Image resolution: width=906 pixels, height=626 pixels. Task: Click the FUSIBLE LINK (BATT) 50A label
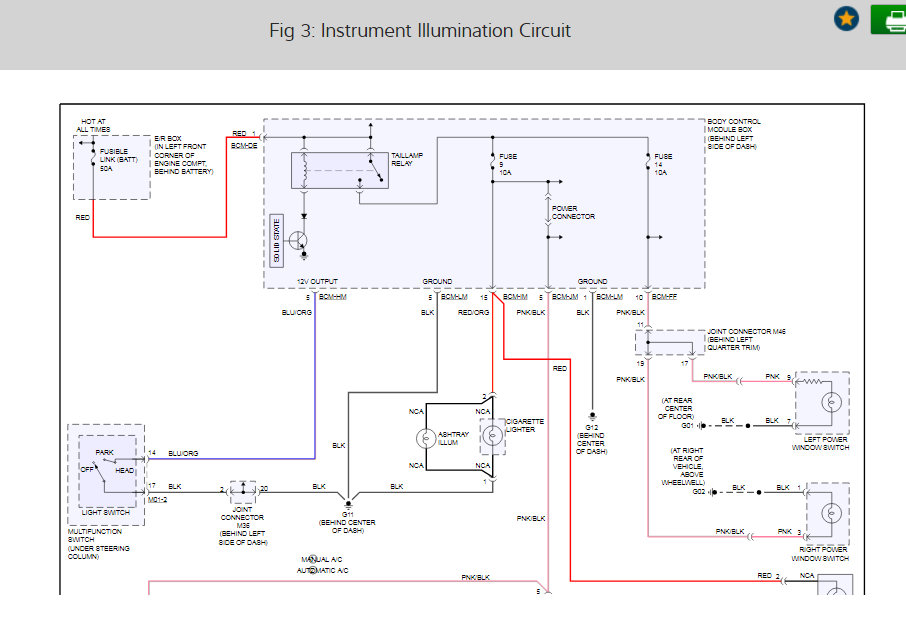pyautogui.click(x=118, y=160)
